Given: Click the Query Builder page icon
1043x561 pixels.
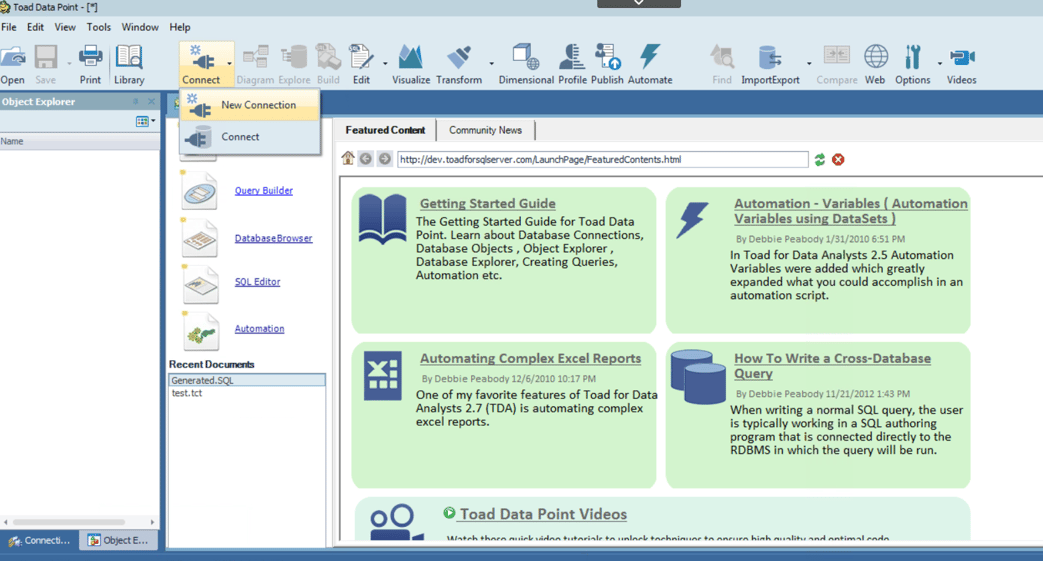Looking at the screenshot, I should coord(200,191).
